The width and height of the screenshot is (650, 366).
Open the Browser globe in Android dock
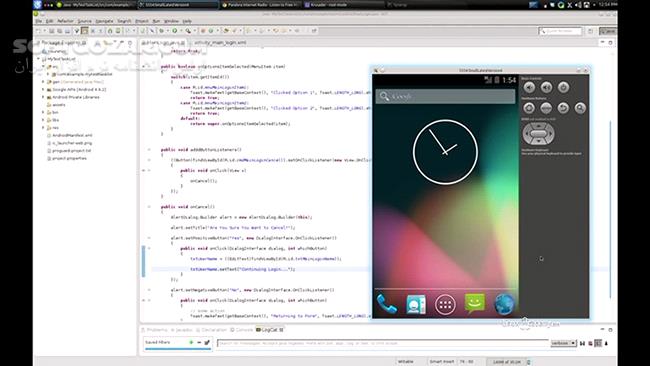point(504,304)
